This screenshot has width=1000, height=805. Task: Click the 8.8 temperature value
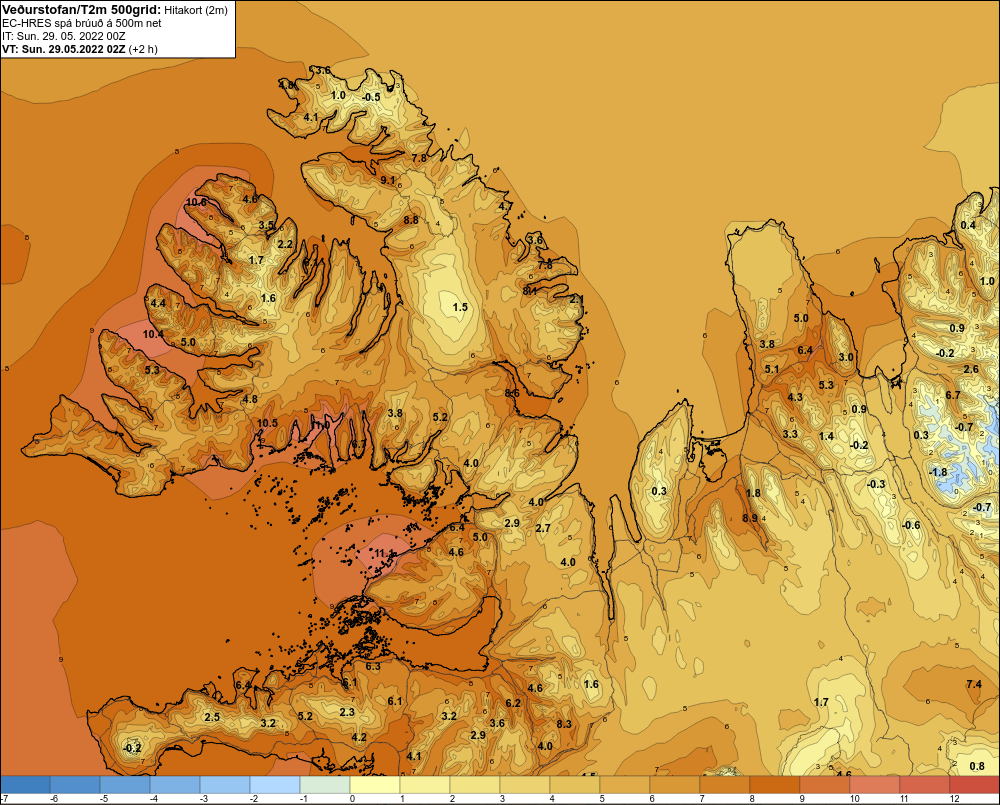[411, 219]
